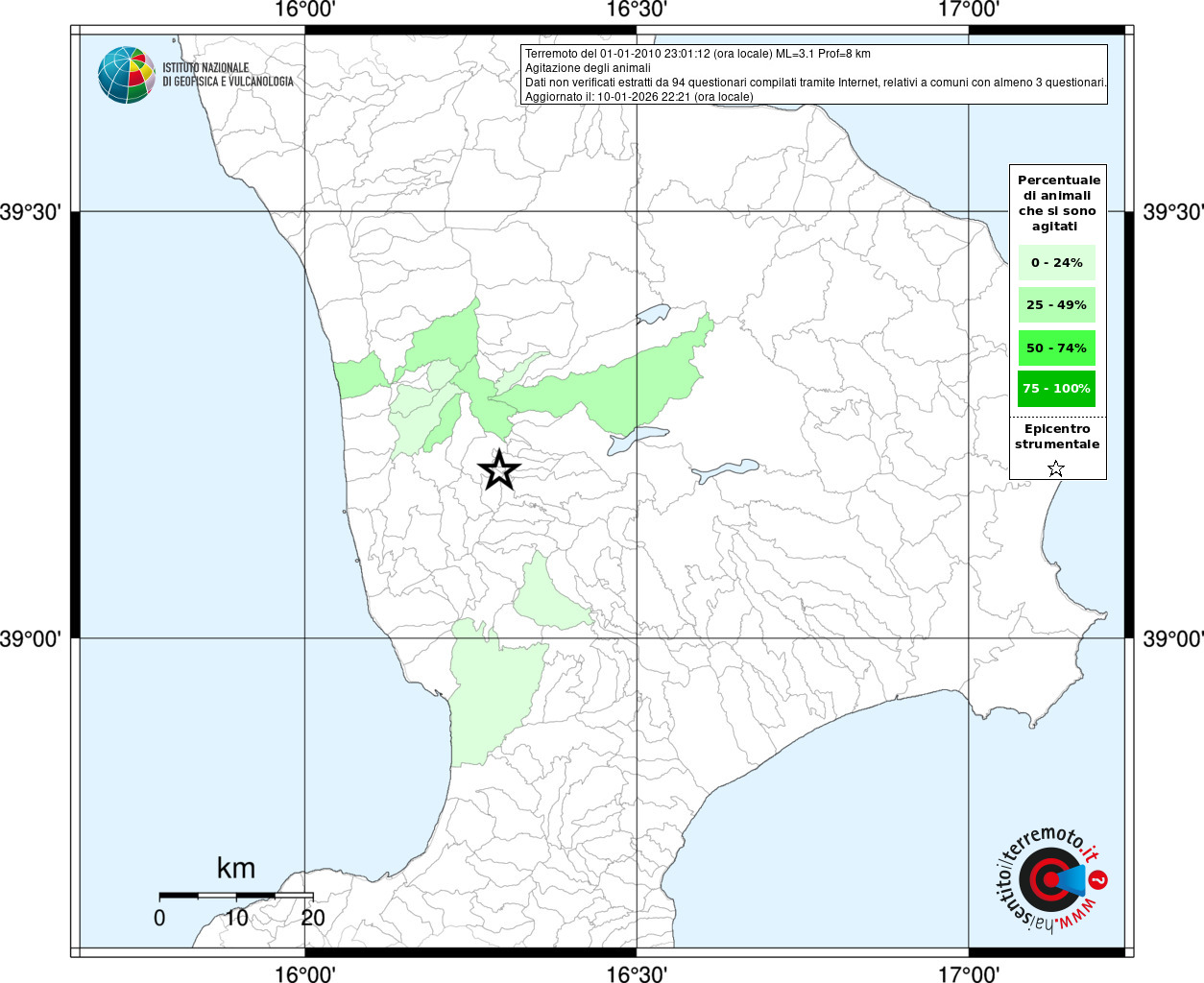Click the right 39°30' latitude label

click(1173, 212)
